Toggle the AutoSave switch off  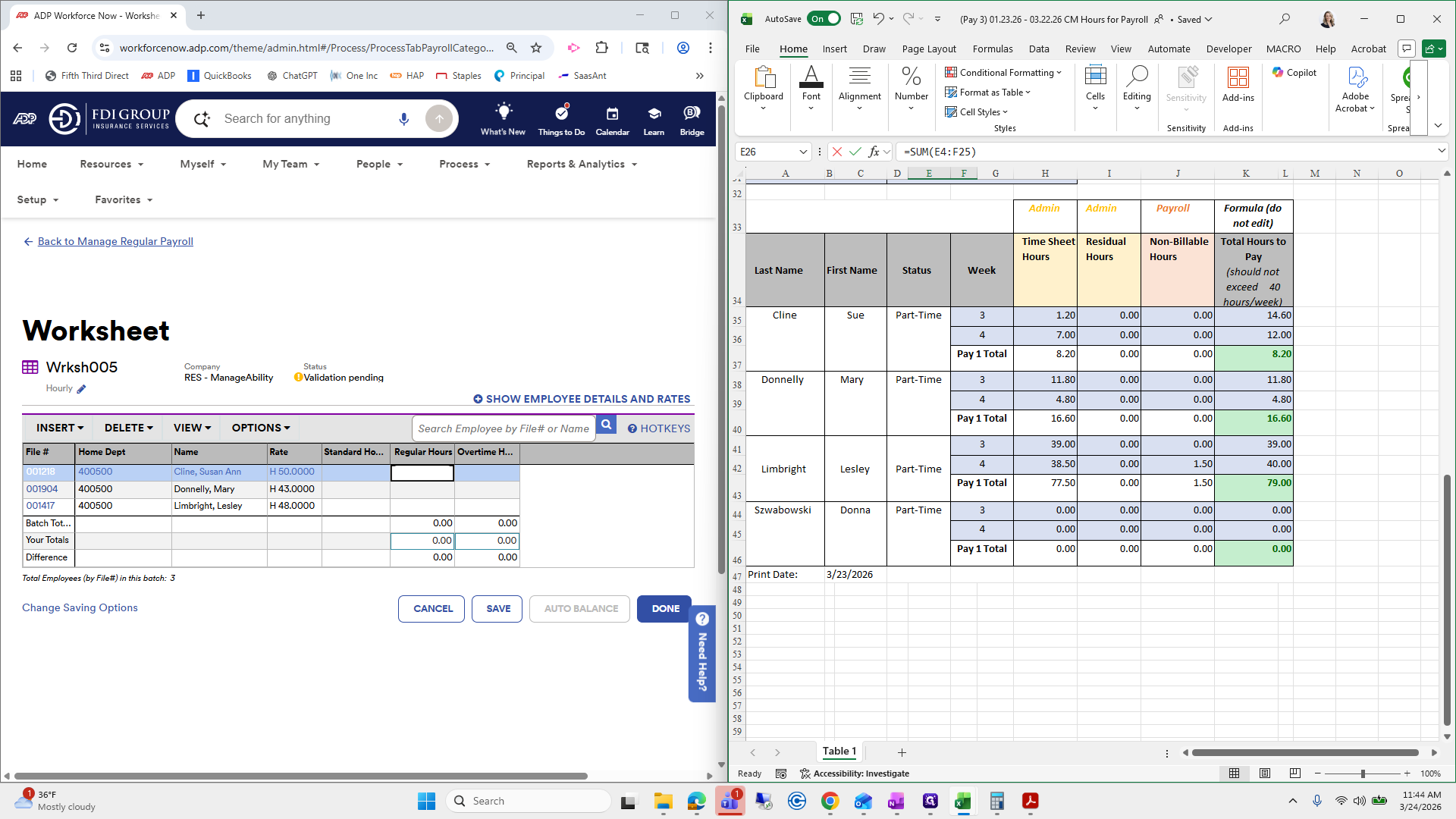pyautogui.click(x=824, y=19)
